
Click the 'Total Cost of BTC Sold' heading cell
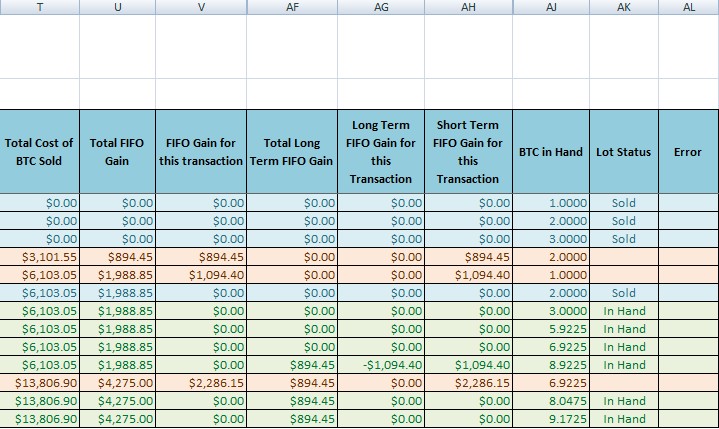pos(39,152)
